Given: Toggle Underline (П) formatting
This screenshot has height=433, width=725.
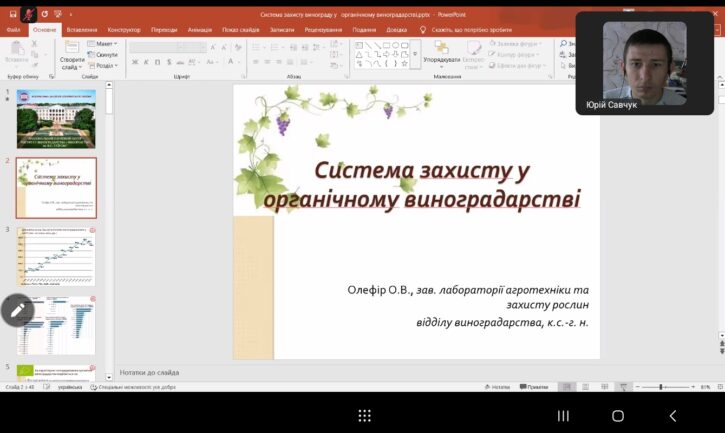Looking at the screenshot, I should [157, 62].
